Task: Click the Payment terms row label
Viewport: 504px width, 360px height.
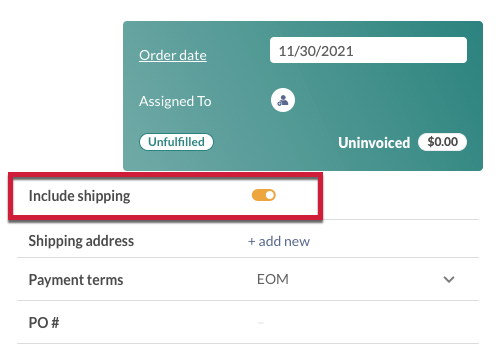Action: 76,280
